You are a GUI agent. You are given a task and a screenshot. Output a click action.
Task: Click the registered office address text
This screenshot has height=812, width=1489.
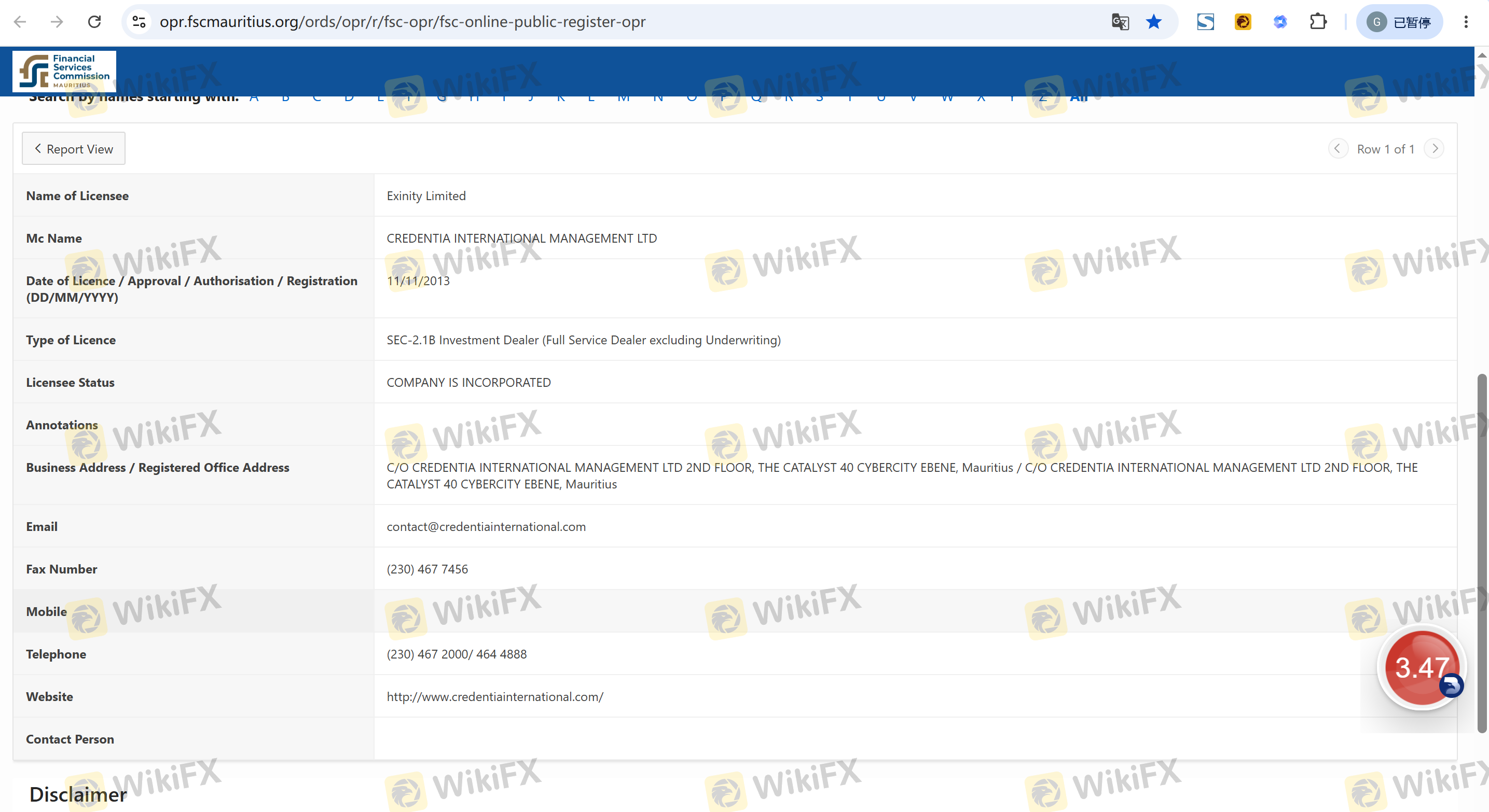[902, 476]
